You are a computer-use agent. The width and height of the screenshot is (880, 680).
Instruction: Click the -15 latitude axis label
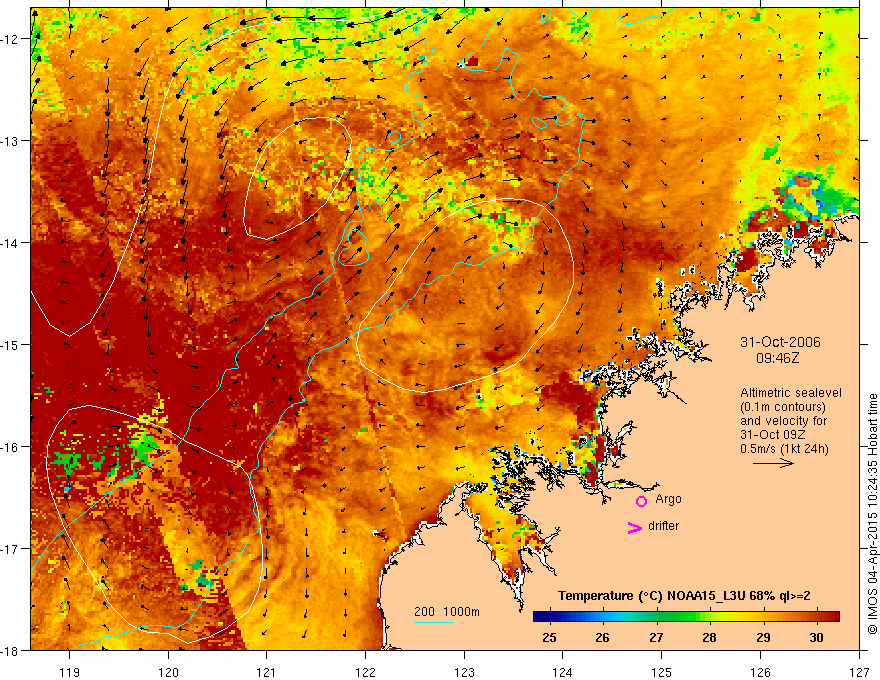pyautogui.click(x=9, y=344)
